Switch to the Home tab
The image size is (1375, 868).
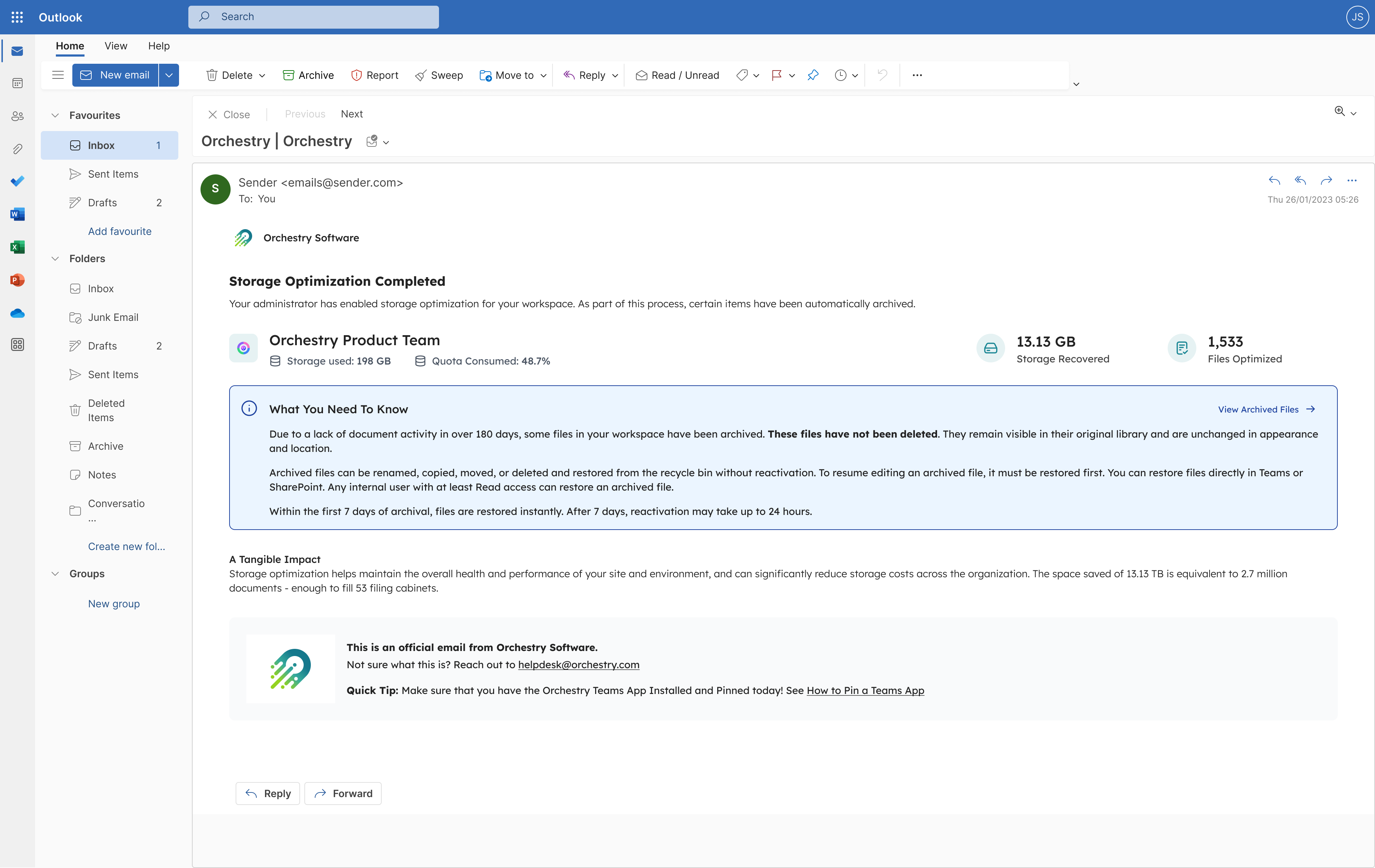70,46
